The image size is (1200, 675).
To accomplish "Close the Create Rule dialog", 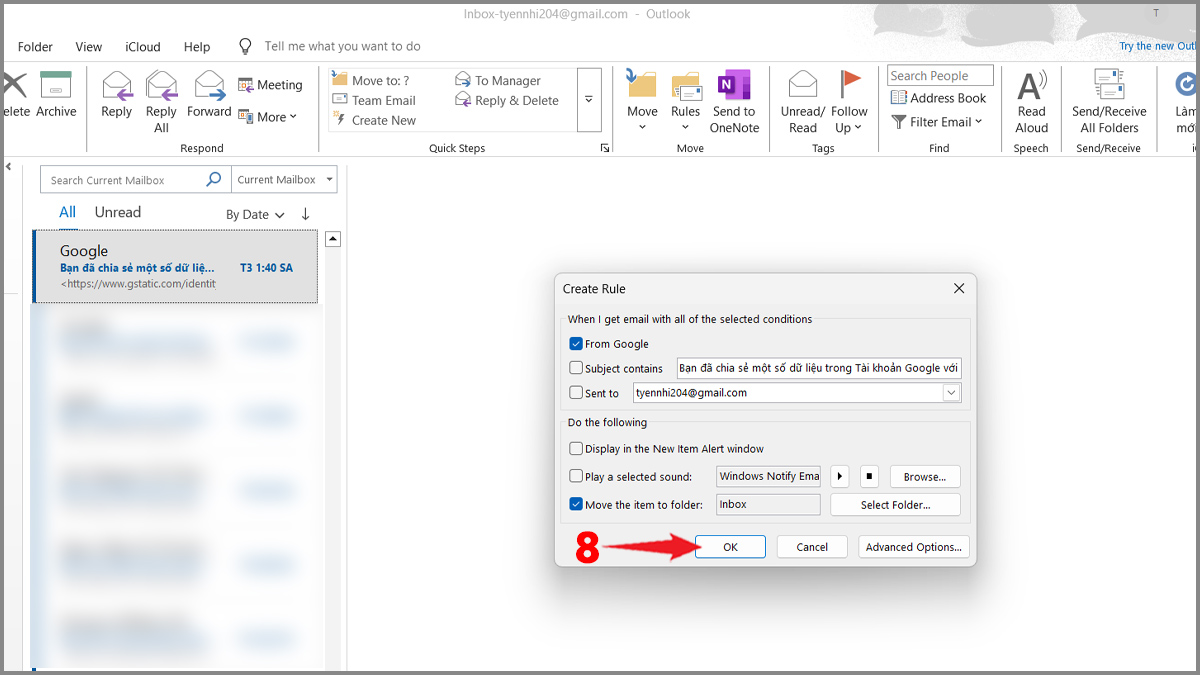I will click(959, 288).
